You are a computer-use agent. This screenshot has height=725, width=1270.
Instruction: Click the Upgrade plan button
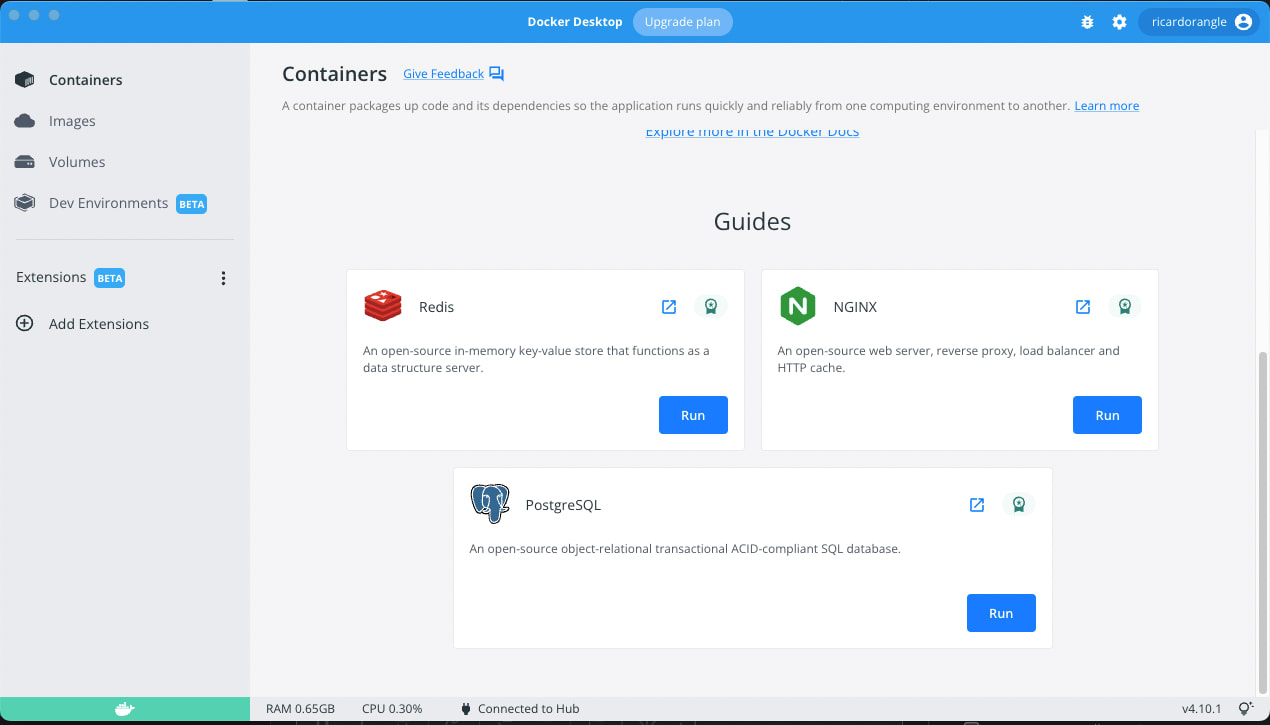pos(683,22)
